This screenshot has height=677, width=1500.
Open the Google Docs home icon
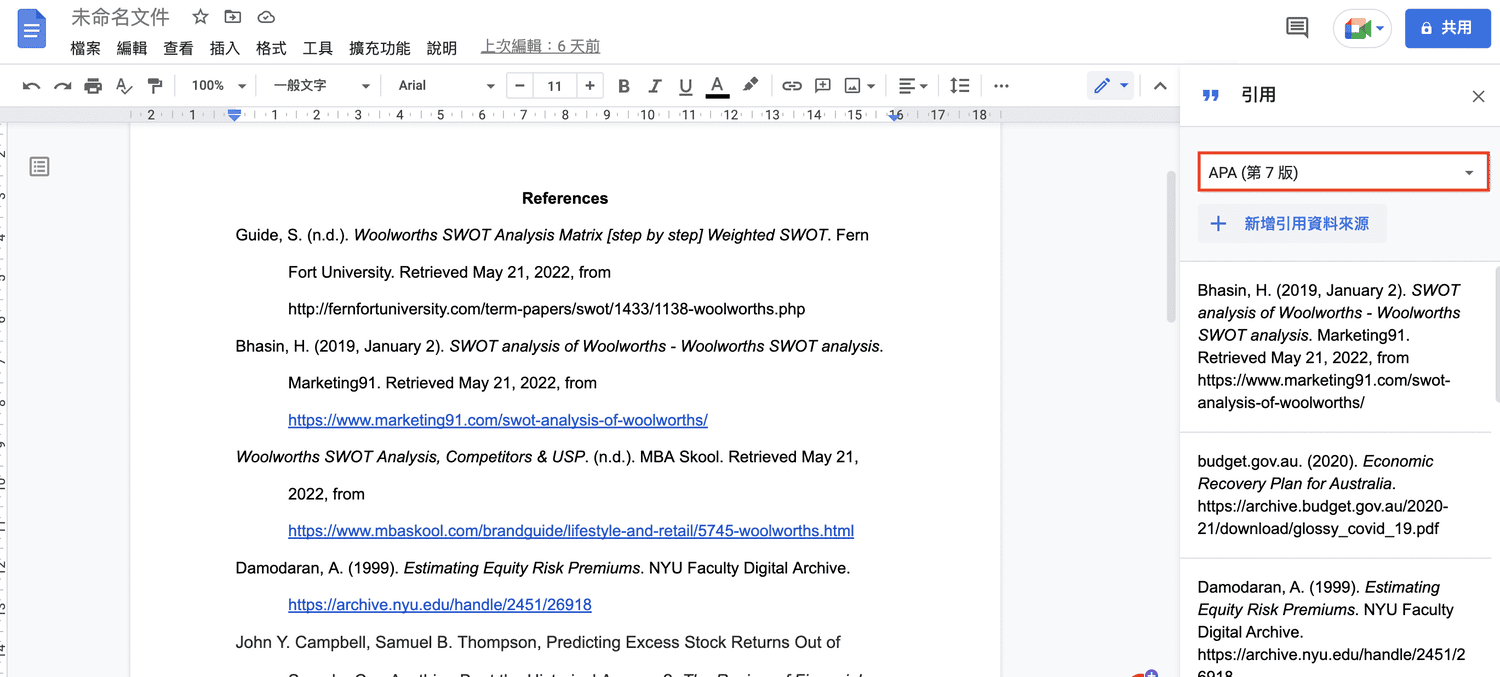point(32,30)
